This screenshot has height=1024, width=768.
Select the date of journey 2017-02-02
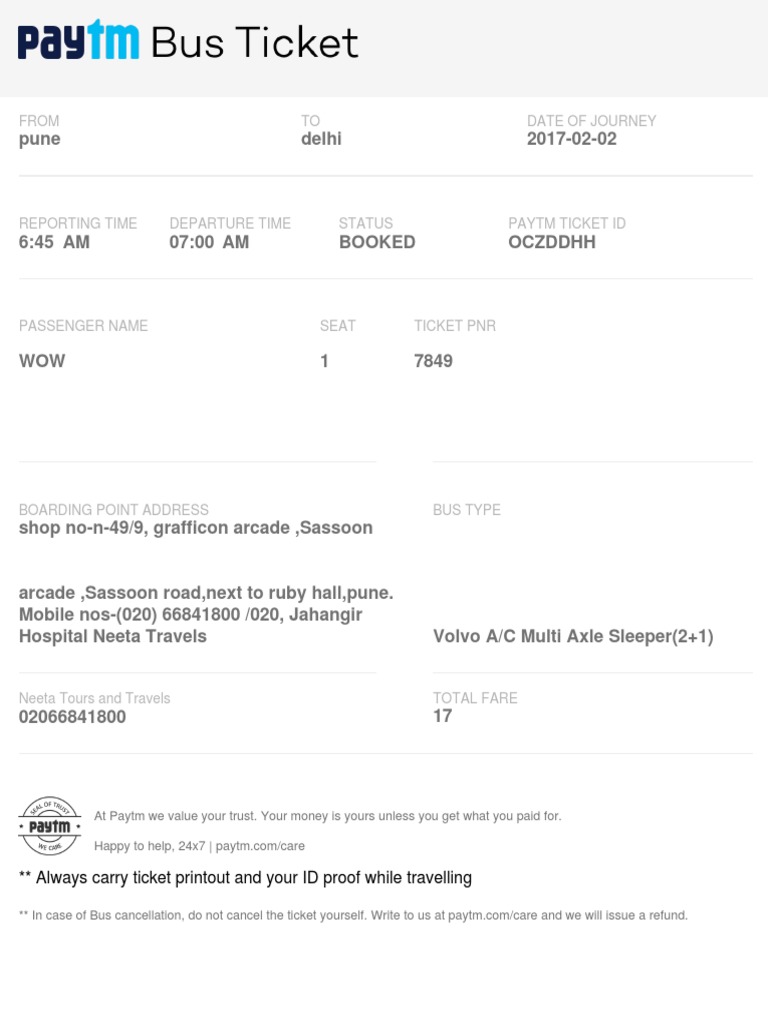(572, 139)
